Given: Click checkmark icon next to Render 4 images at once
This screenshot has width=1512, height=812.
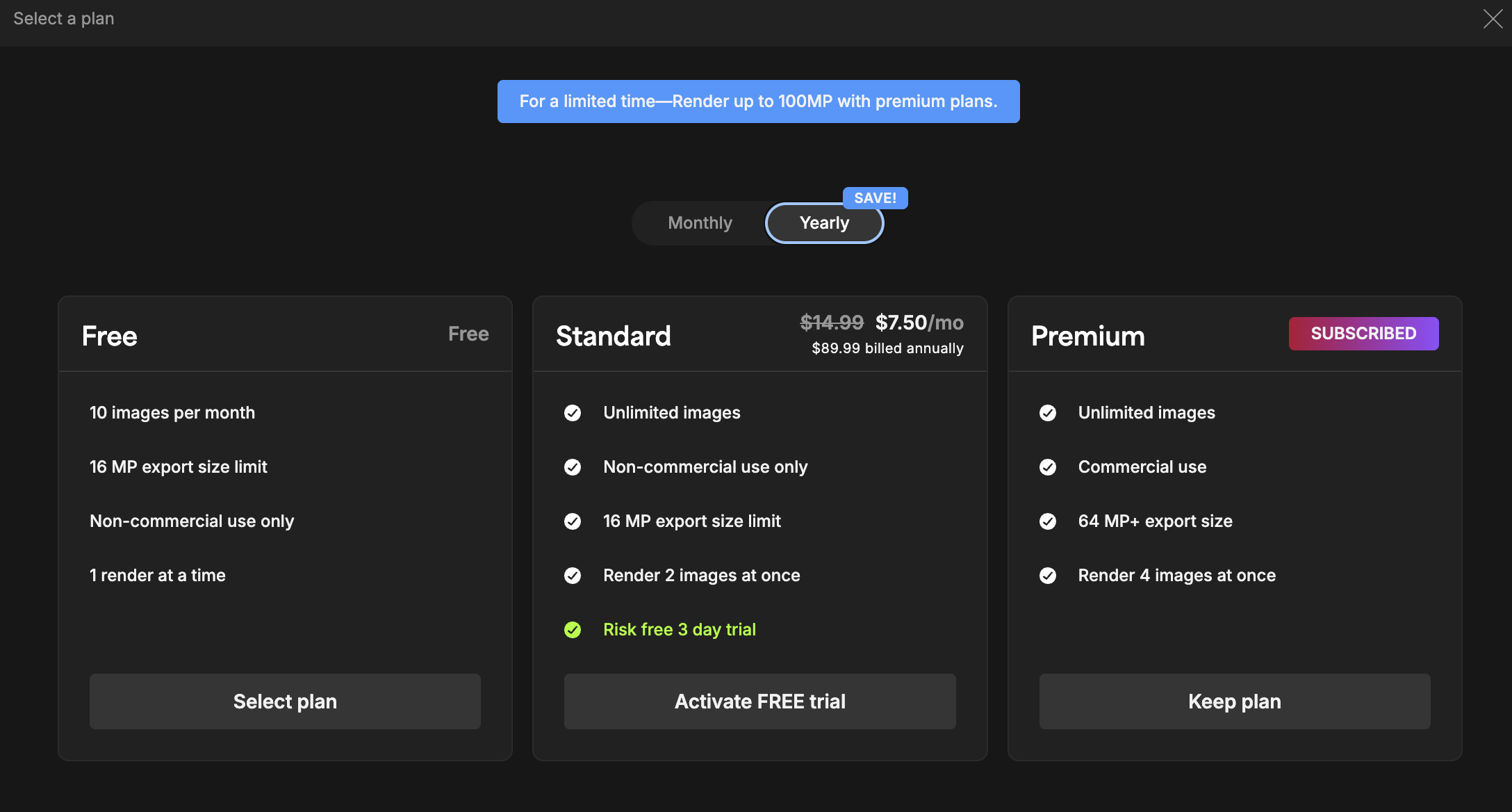Looking at the screenshot, I should 1048,576.
